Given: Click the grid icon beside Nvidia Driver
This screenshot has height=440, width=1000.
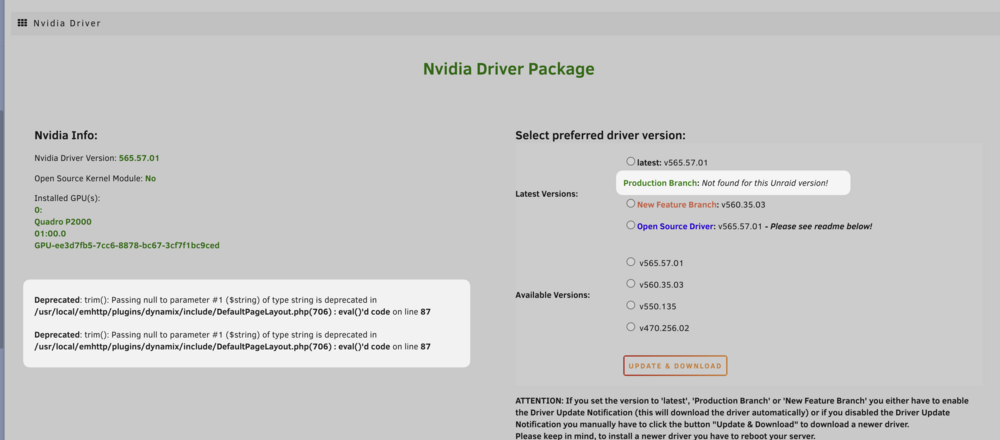Looking at the screenshot, I should click(22, 23).
